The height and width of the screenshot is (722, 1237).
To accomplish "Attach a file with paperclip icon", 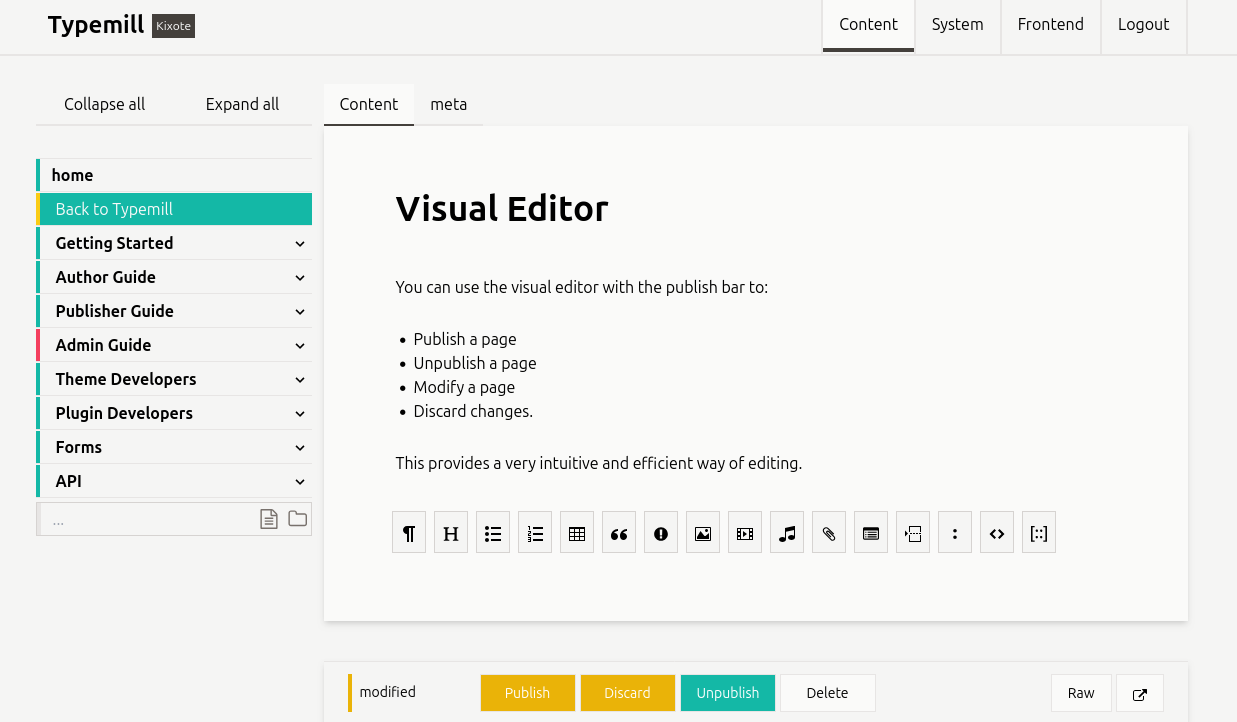I will (x=829, y=533).
